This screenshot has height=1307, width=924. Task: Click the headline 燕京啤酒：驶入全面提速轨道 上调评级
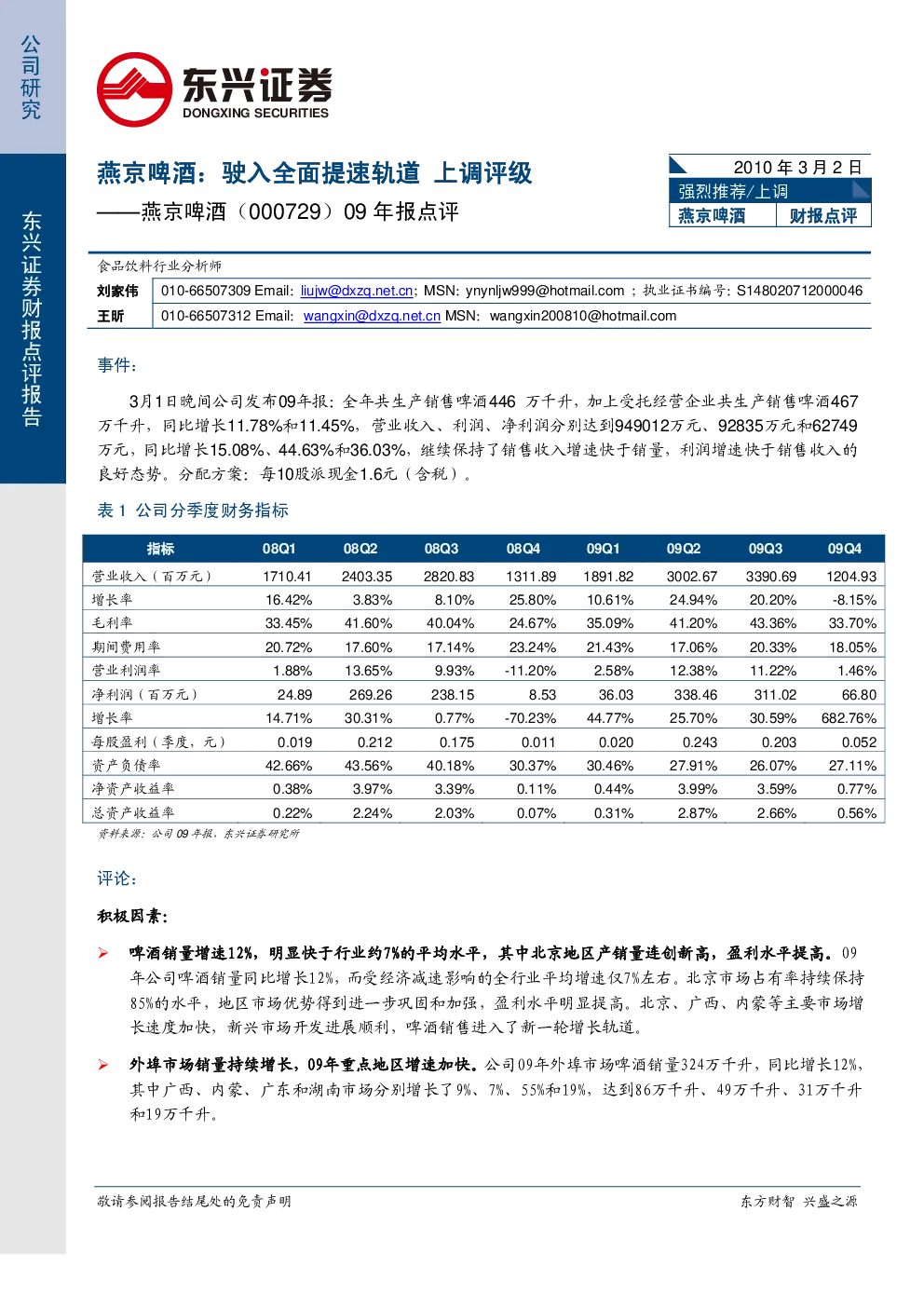pos(315,173)
